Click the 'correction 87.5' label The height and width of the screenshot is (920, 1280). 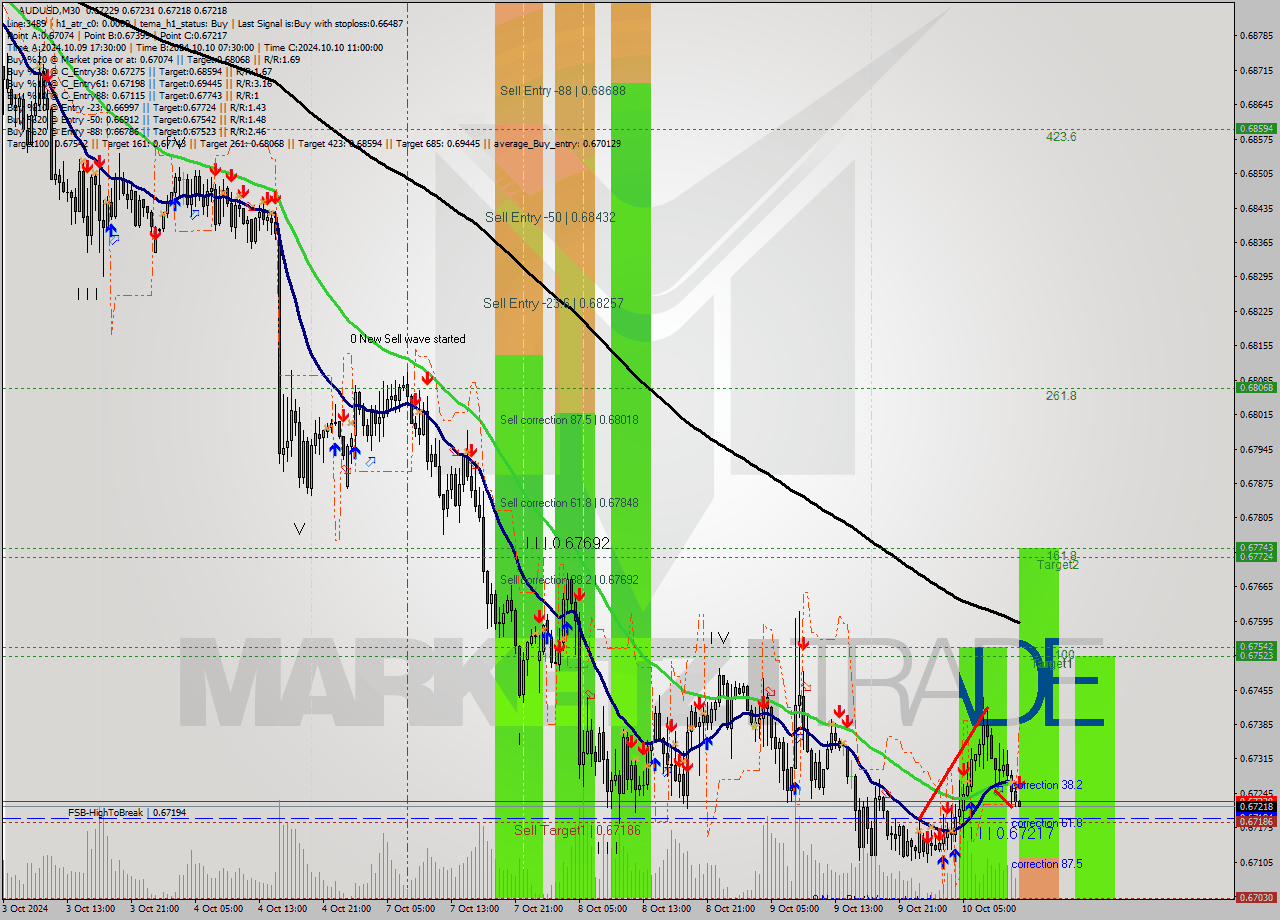pyautogui.click(x=1047, y=864)
